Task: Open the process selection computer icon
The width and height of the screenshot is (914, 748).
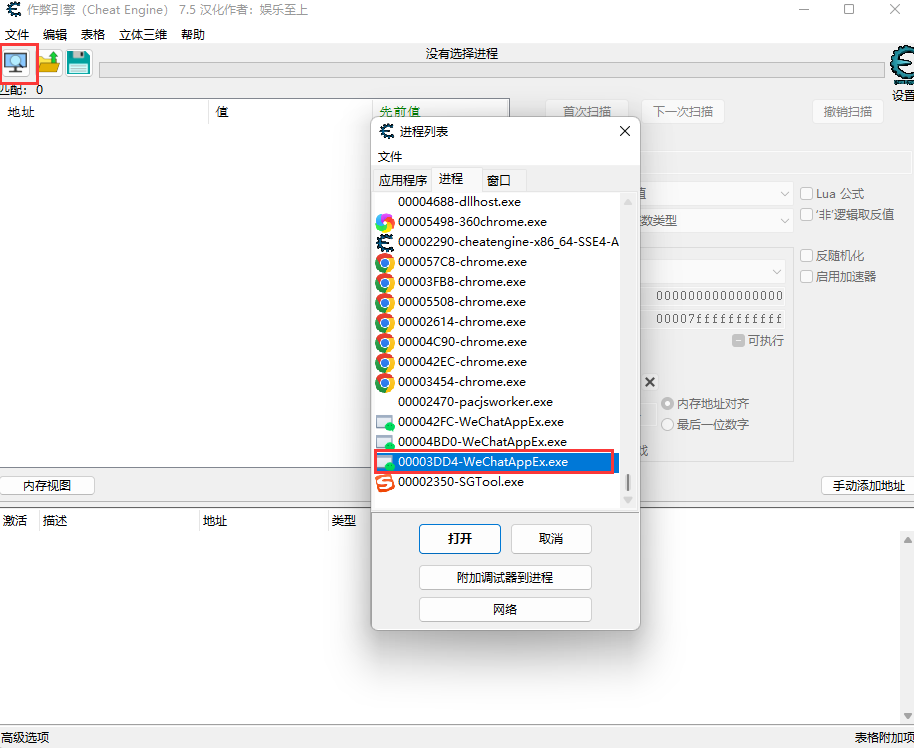Action: (16, 62)
